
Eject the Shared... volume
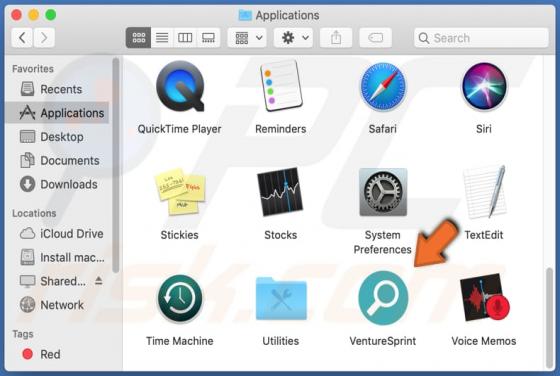(x=99, y=281)
